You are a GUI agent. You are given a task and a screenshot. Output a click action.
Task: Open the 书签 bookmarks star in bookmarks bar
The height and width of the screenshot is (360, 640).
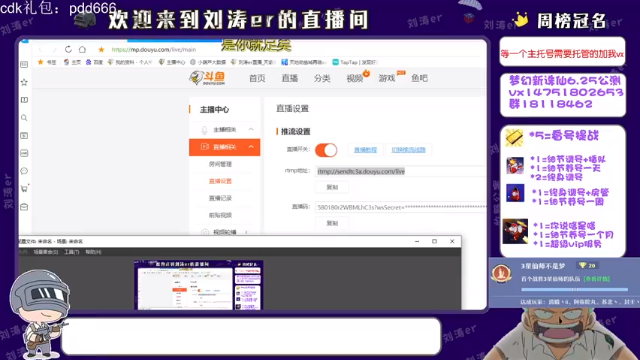pos(47,62)
